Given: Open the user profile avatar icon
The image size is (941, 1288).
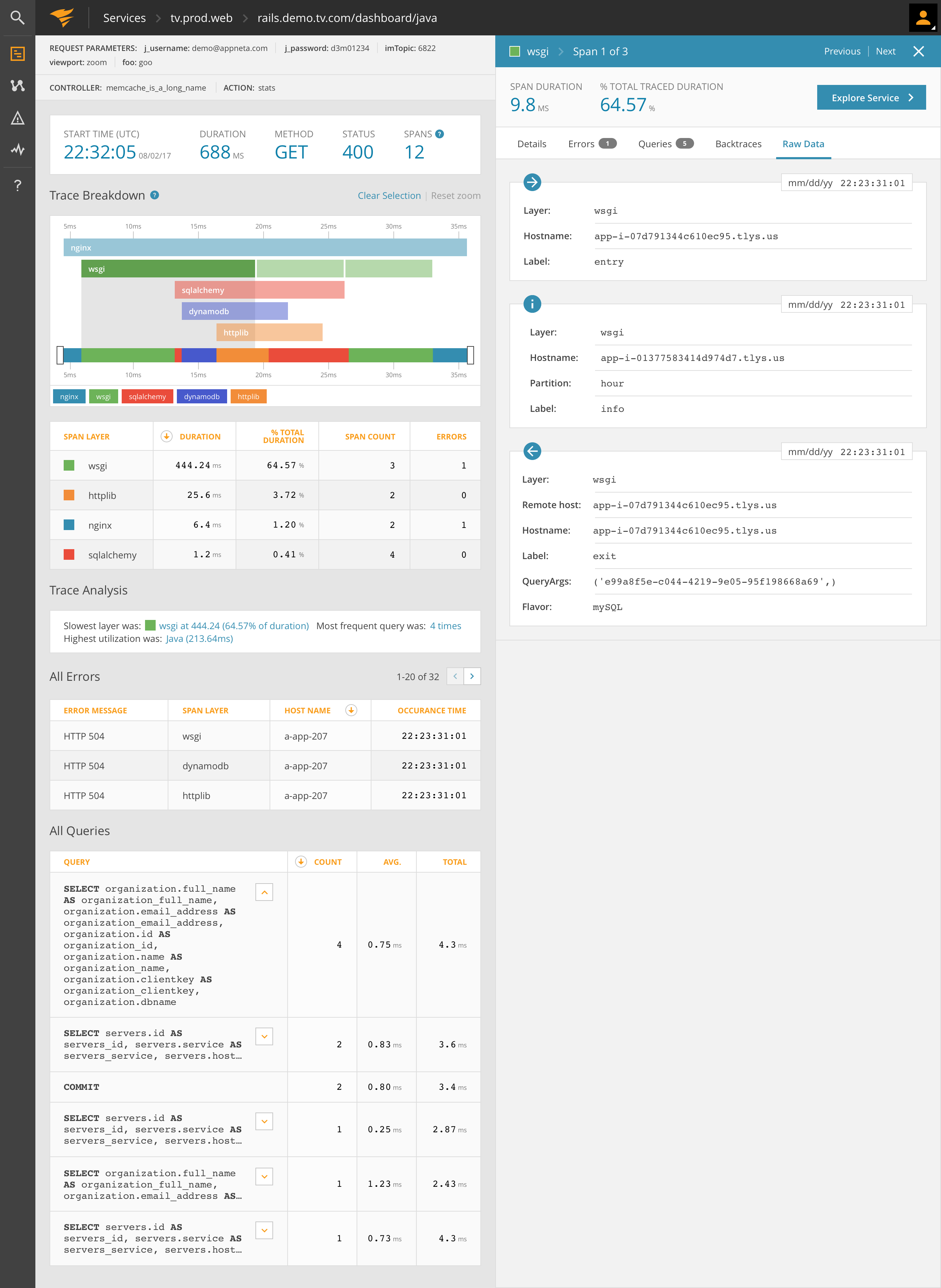Looking at the screenshot, I should pos(923,18).
